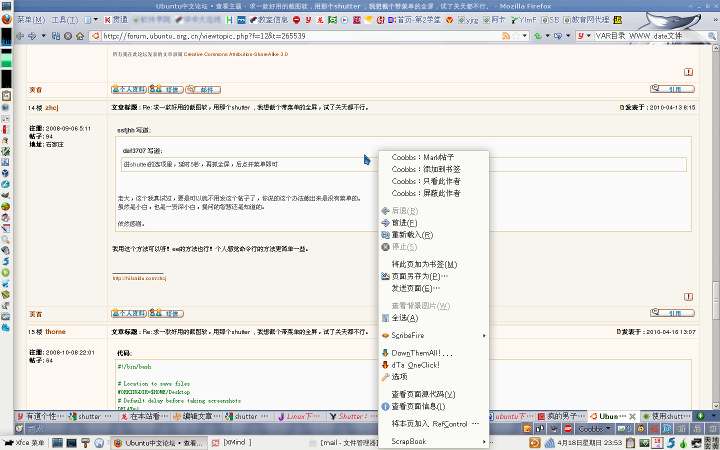This screenshot has width=720, height=450.
Task: Click the reload icon left of stop
Action: [56, 36]
